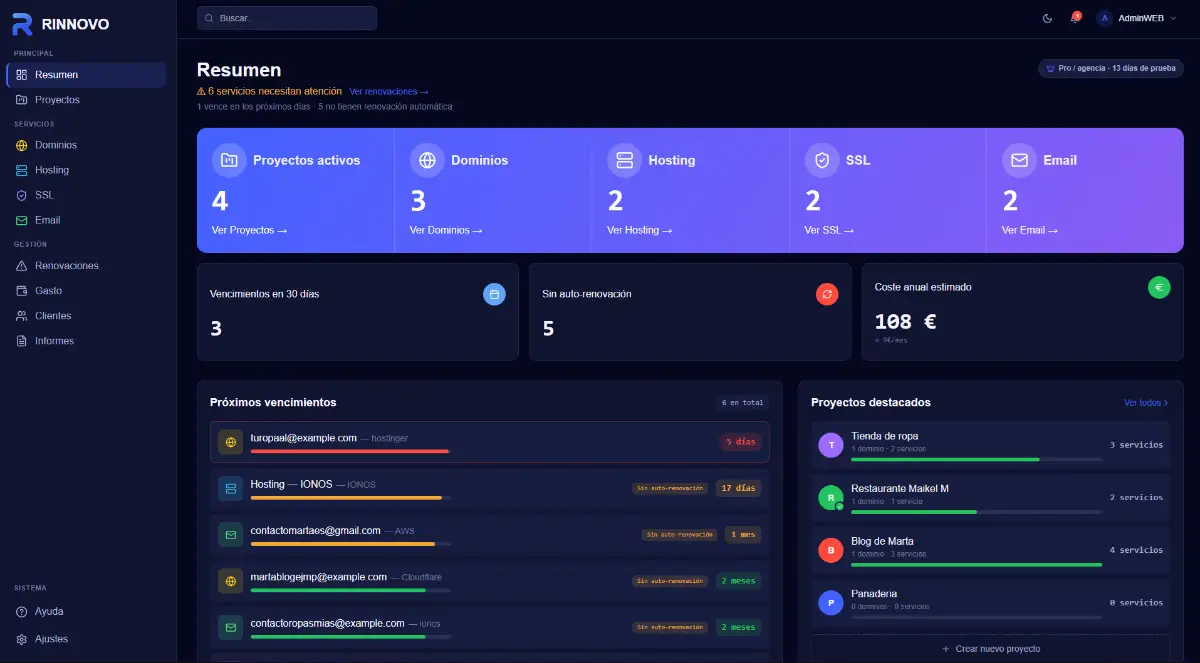Click the Hosting server icon card
Viewport: 1200px width, 663px height.
pyautogui.click(x=625, y=160)
